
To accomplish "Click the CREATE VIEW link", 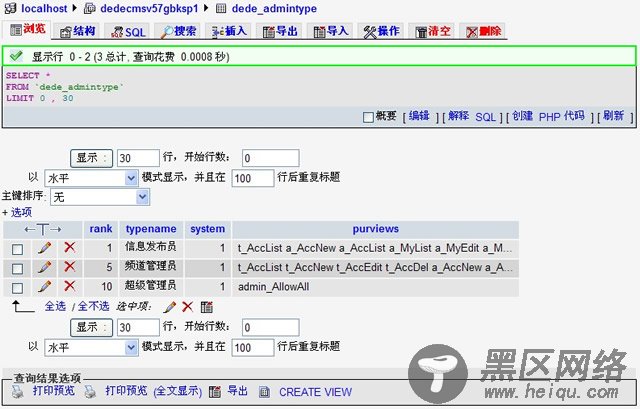I will click(x=316, y=392).
